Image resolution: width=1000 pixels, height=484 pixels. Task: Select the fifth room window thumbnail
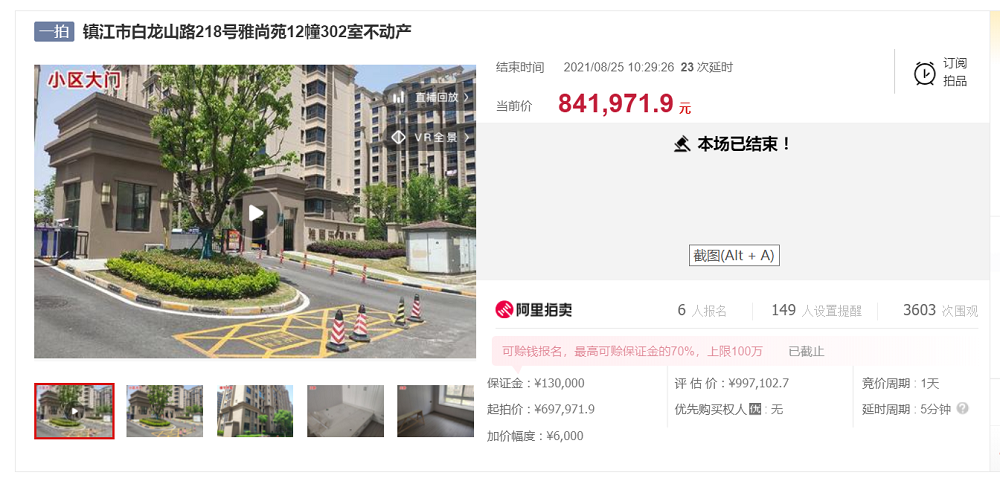436,411
